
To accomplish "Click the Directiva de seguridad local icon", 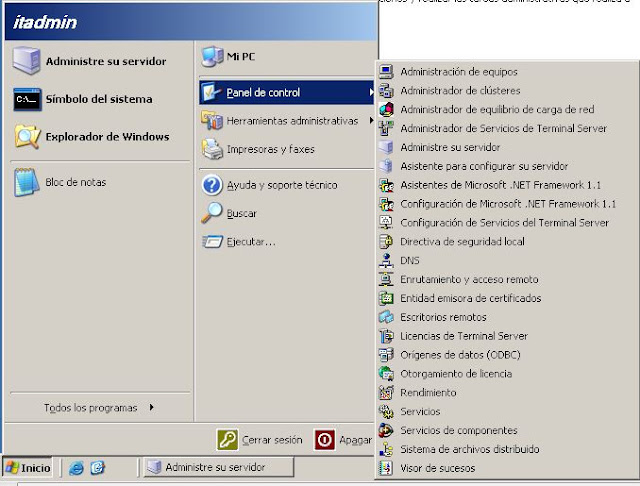I will tap(386, 242).
